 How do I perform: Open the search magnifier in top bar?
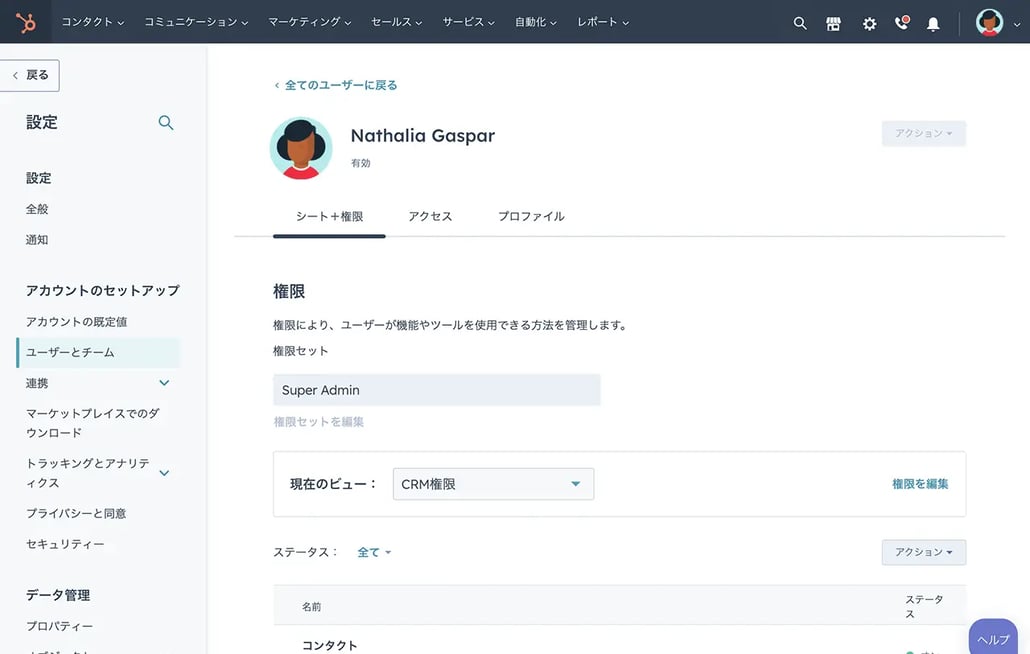point(799,24)
